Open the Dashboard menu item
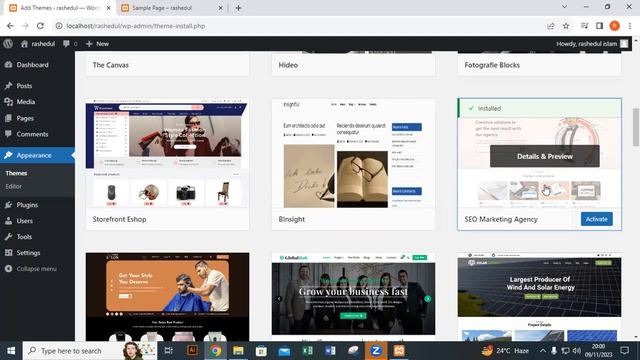This screenshot has width=640, height=360. (x=32, y=64)
